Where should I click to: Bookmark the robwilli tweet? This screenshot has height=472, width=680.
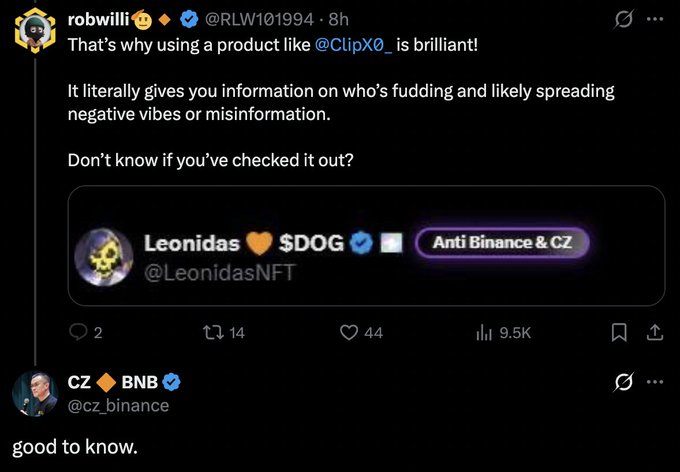(x=619, y=333)
